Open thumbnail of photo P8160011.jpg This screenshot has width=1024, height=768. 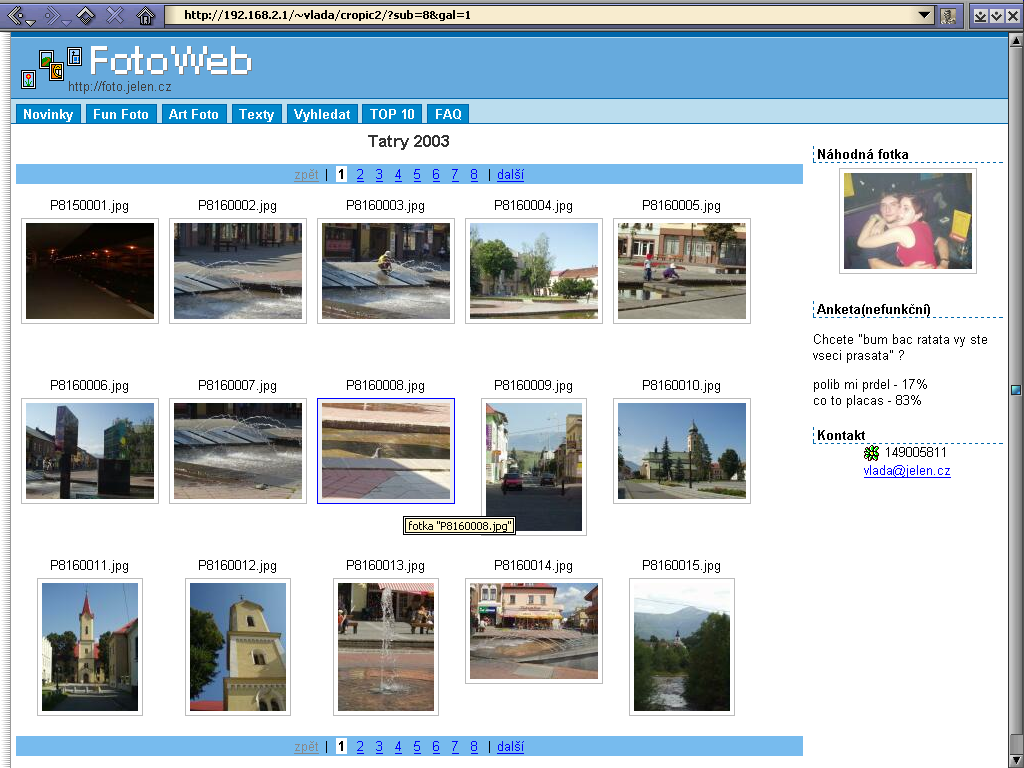coord(90,647)
